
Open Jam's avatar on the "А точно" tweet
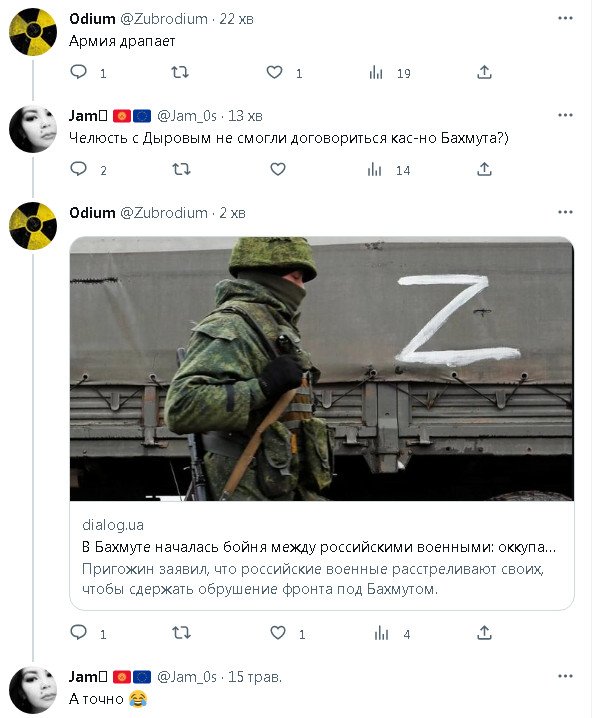point(33,689)
